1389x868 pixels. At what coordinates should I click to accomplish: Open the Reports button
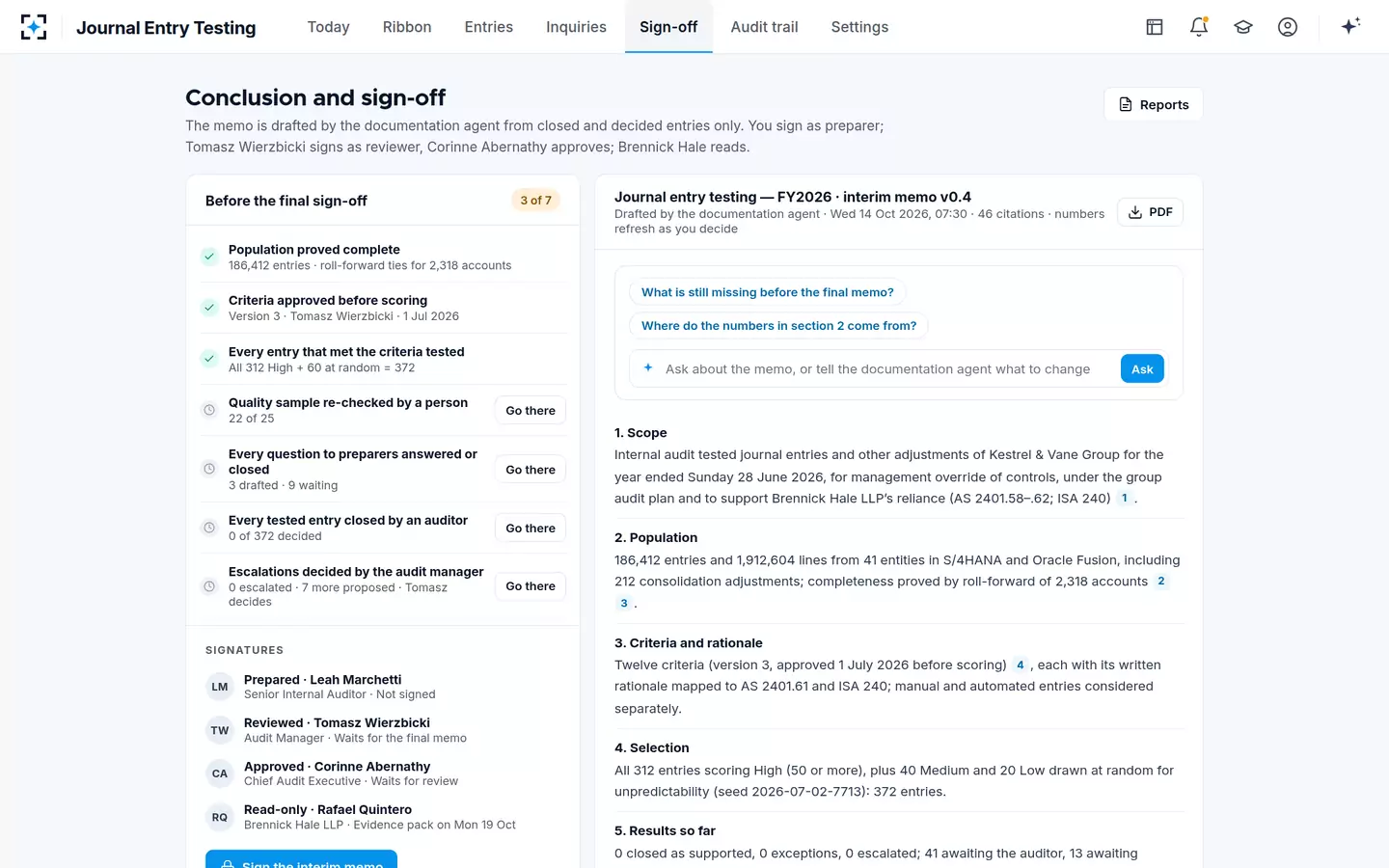(1154, 104)
